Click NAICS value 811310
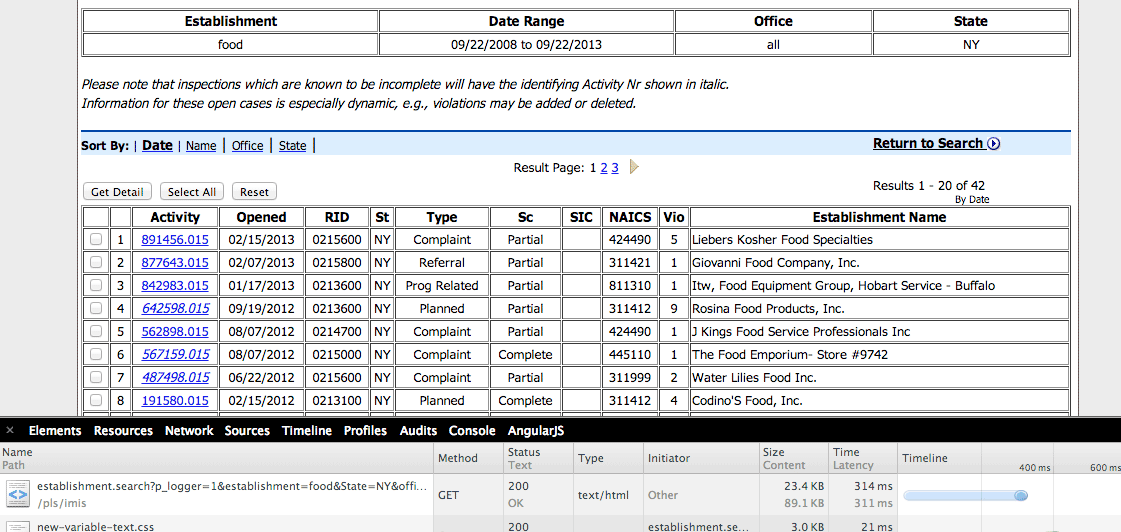The image size is (1121, 532). point(630,285)
